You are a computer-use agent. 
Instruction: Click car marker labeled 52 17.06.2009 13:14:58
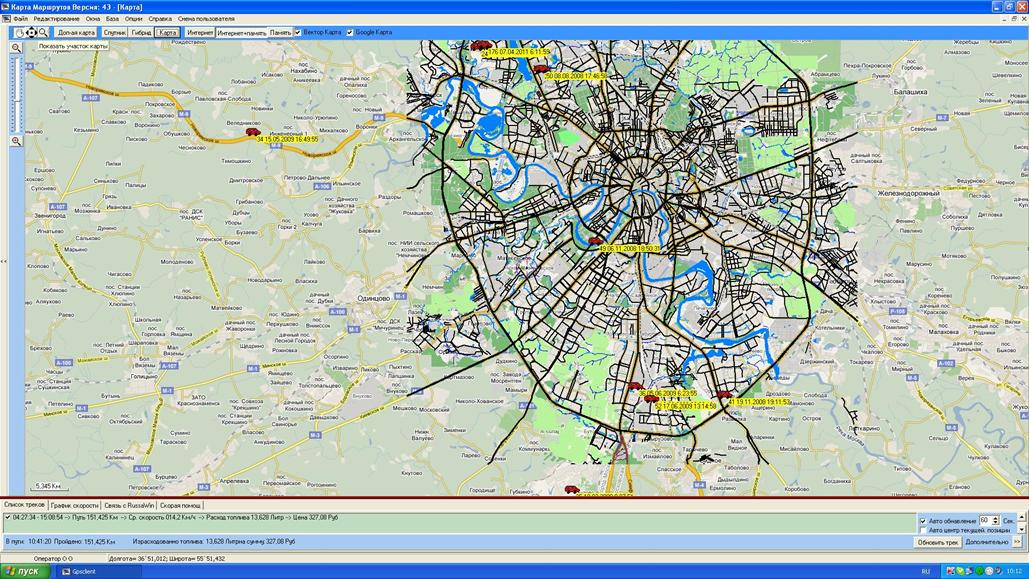(651, 399)
